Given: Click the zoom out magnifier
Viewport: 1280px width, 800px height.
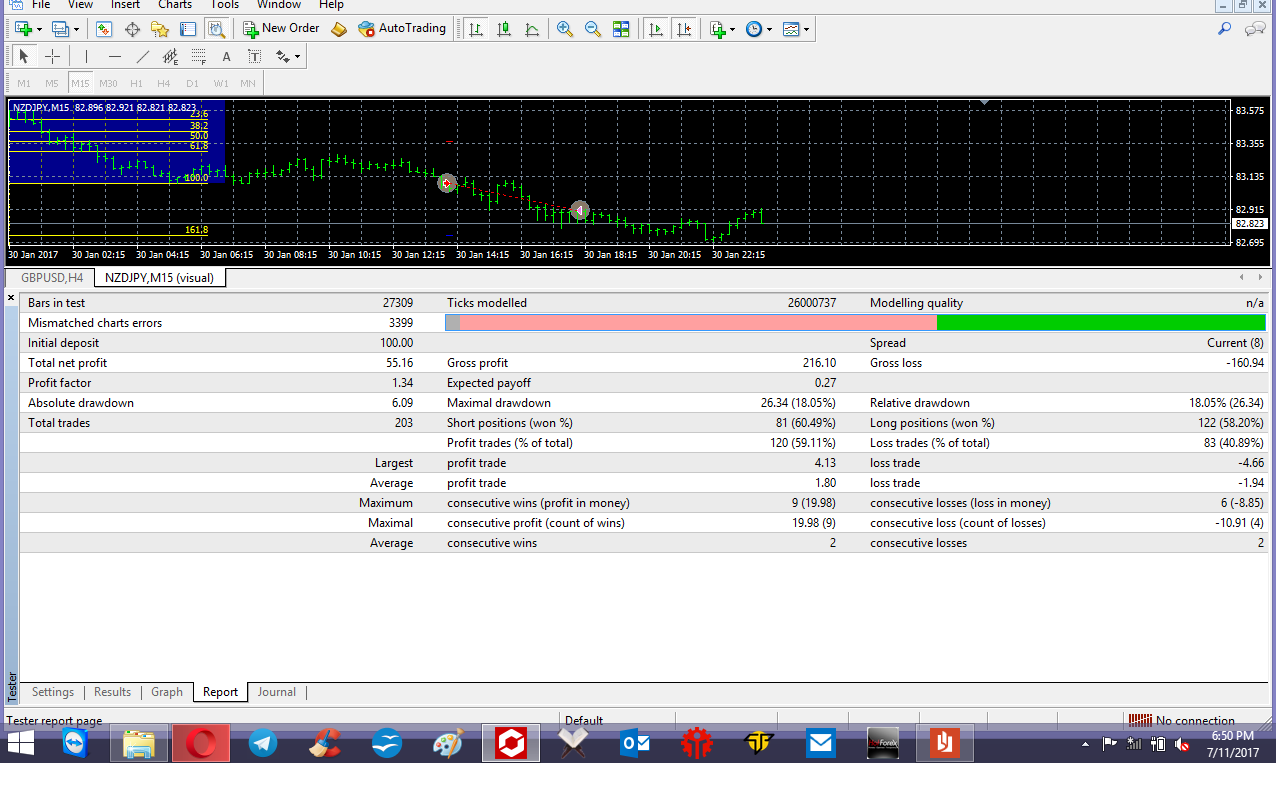Looking at the screenshot, I should [x=593, y=29].
